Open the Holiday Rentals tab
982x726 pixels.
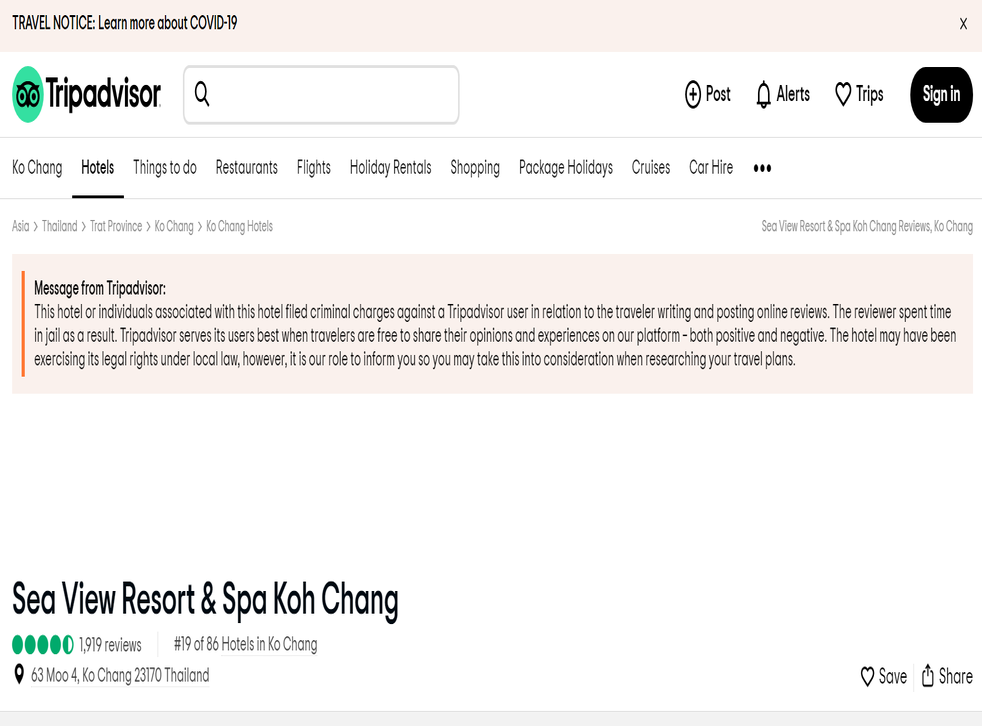point(390,168)
